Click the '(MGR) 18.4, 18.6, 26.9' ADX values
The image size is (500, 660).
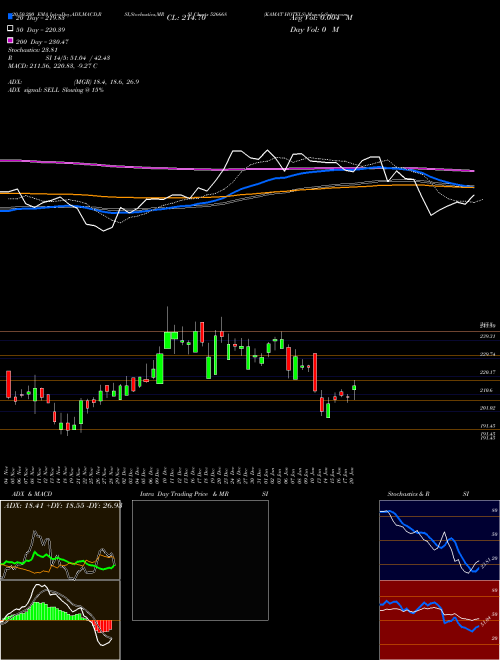click(x=106, y=82)
